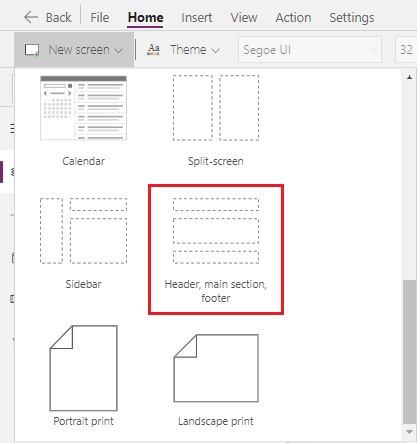420x444 pixels.
Task: Open the Theme dropdown chevron
Action: click(216, 51)
